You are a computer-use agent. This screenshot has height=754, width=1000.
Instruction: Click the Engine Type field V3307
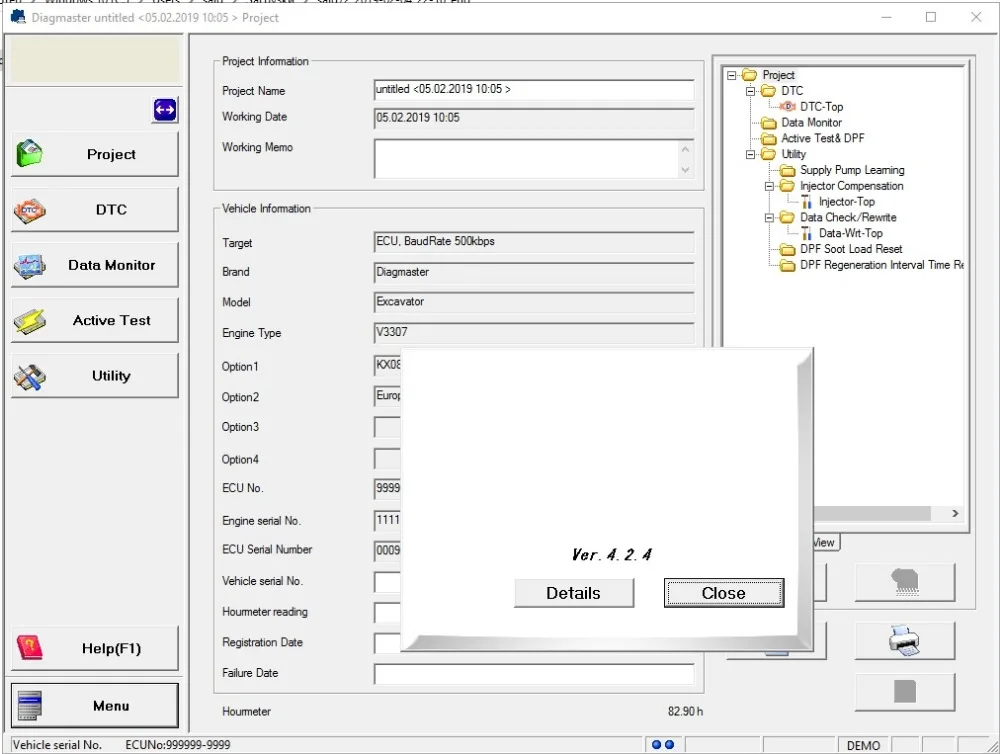click(x=534, y=333)
